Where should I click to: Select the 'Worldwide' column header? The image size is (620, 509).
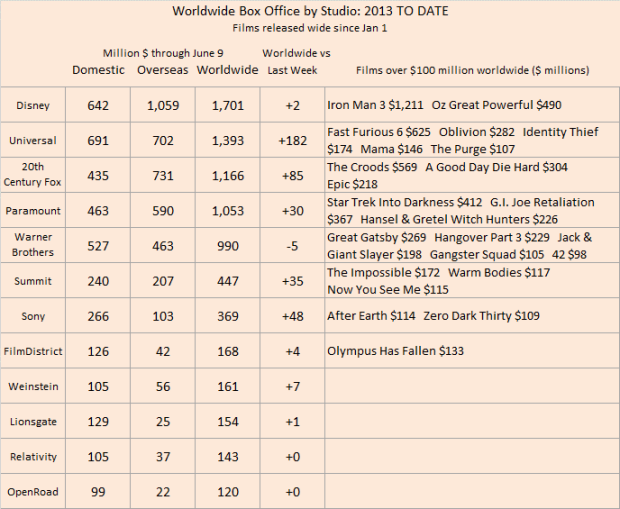pos(227,70)
